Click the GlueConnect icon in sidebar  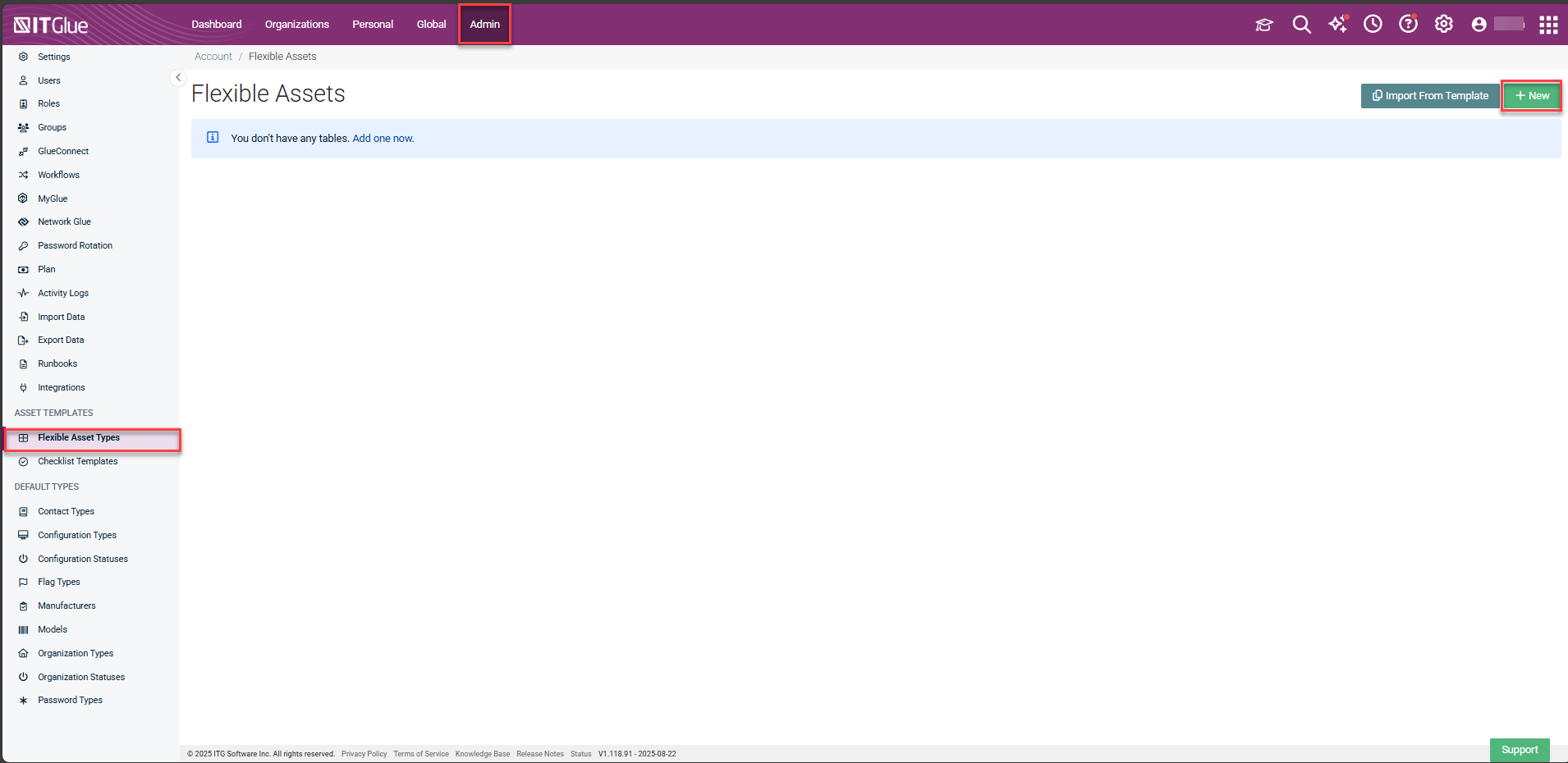pos(23,151)
